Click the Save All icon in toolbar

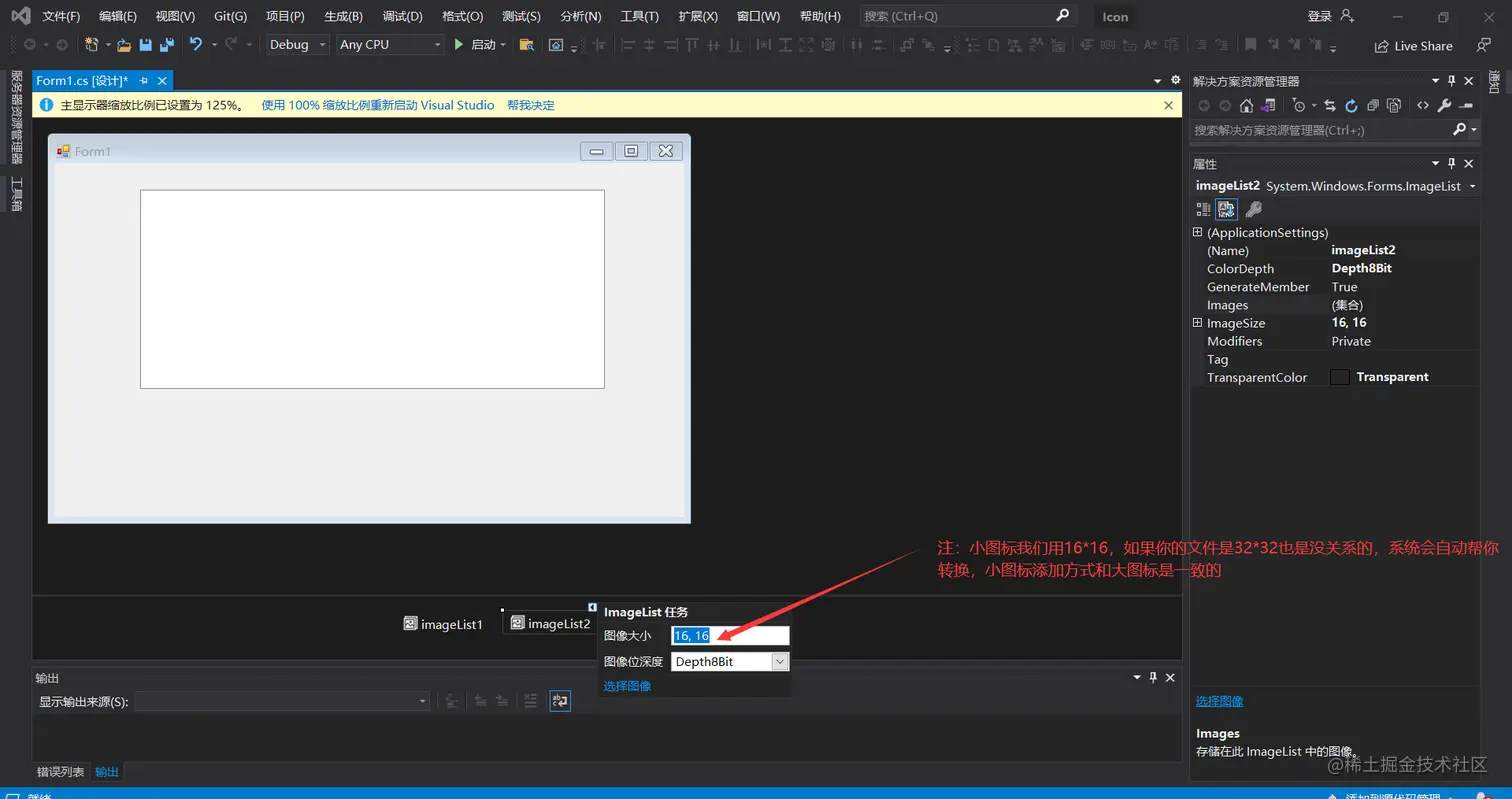point(166,45)
